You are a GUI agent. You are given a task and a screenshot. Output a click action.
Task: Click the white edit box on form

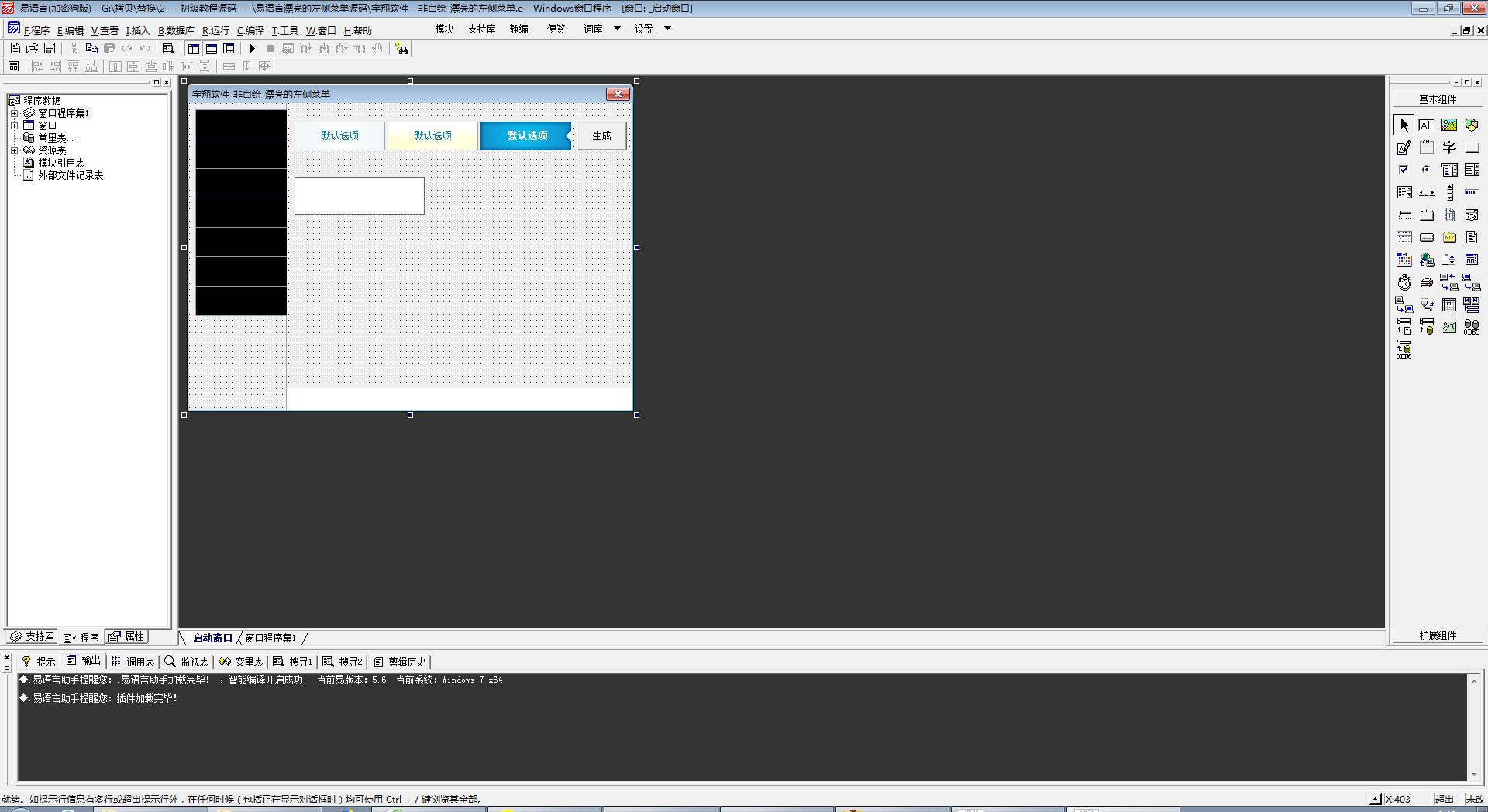click(359, 195)
